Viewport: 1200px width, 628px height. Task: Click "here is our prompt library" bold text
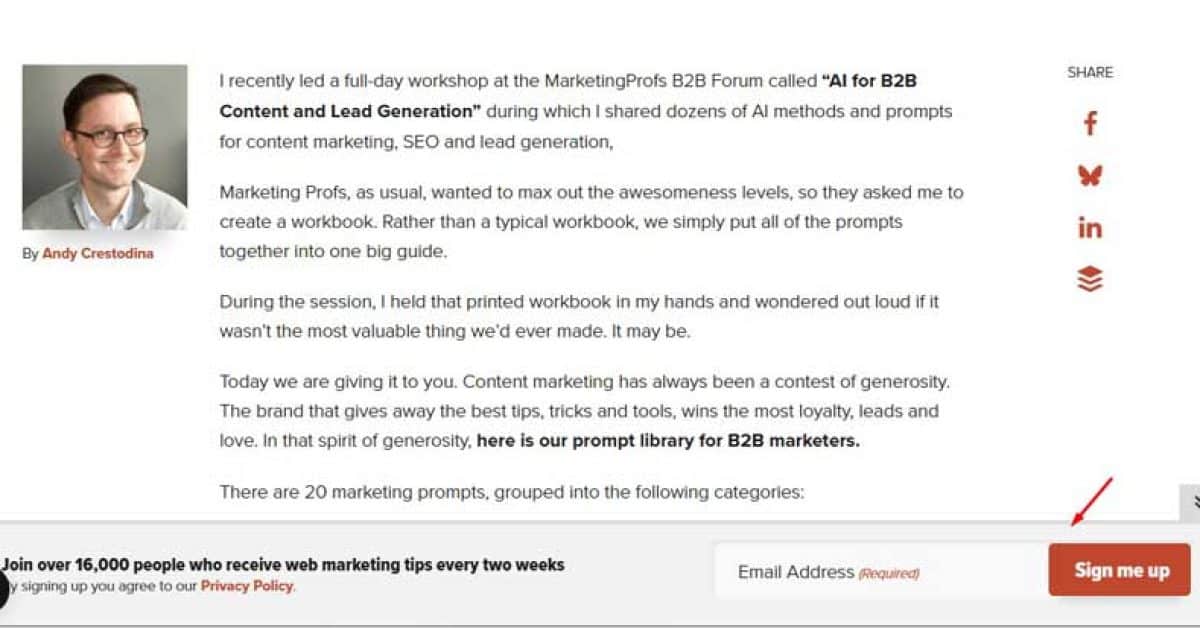668,440
